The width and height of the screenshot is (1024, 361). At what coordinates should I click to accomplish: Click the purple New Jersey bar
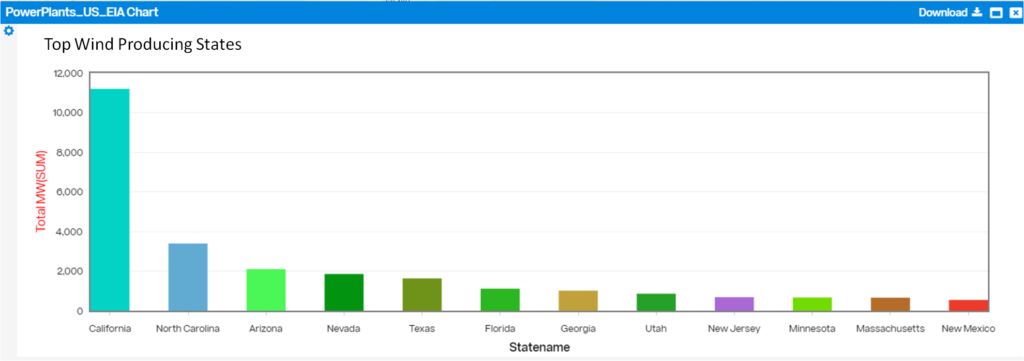point(734,304)
